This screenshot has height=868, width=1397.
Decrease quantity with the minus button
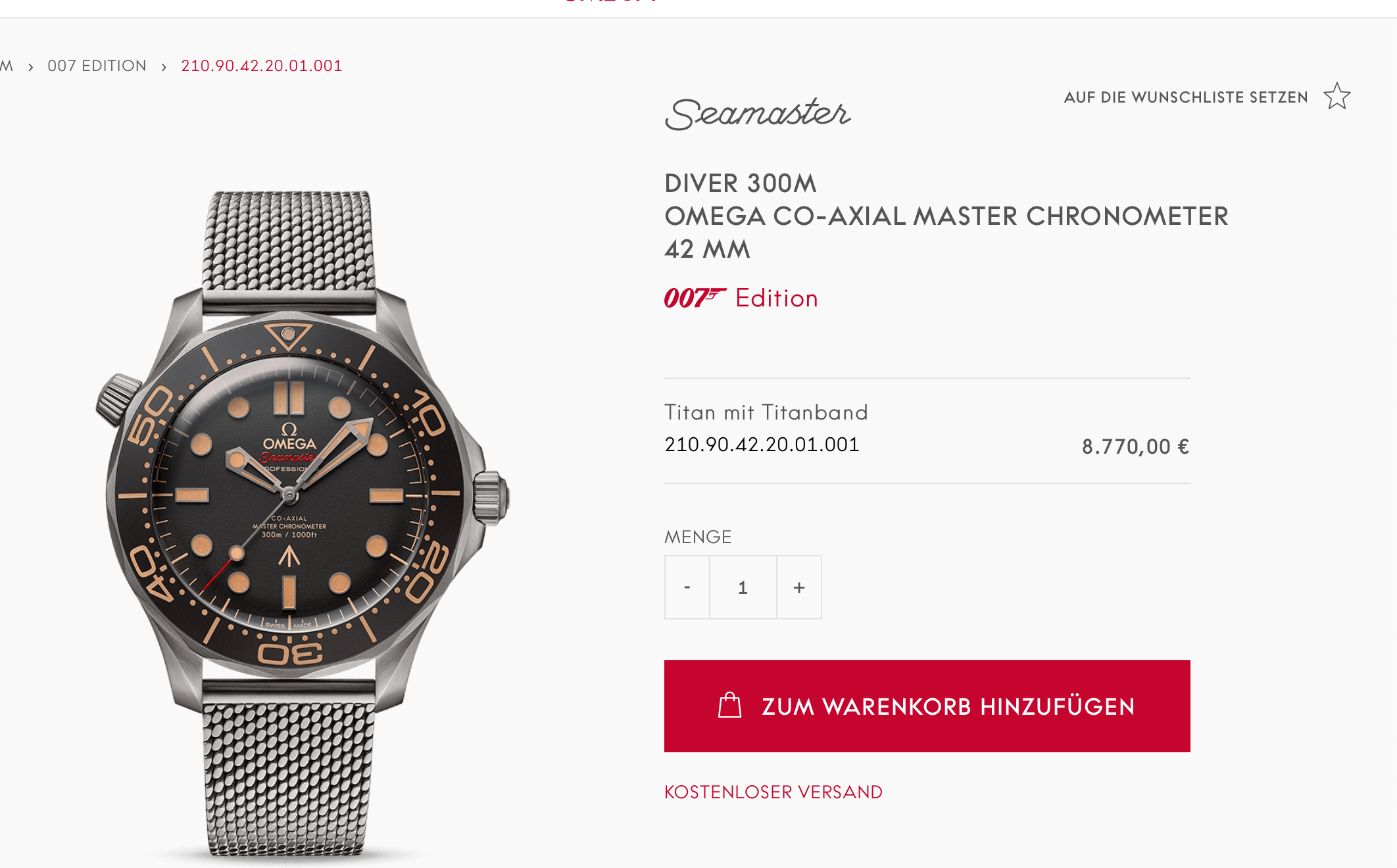coord(687,587)
